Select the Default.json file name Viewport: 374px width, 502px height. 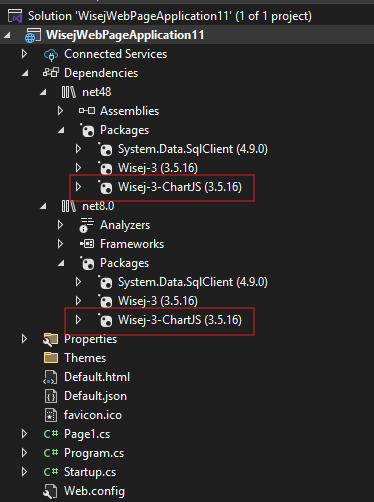point(95,396)
